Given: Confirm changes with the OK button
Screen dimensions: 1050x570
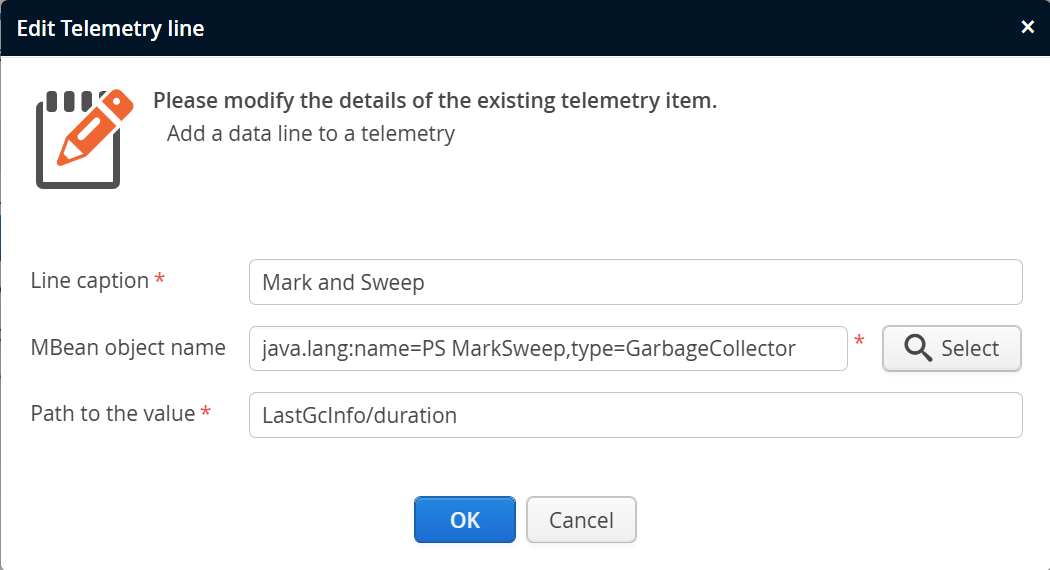Looking at the screenshot, I should coord(465,520).
